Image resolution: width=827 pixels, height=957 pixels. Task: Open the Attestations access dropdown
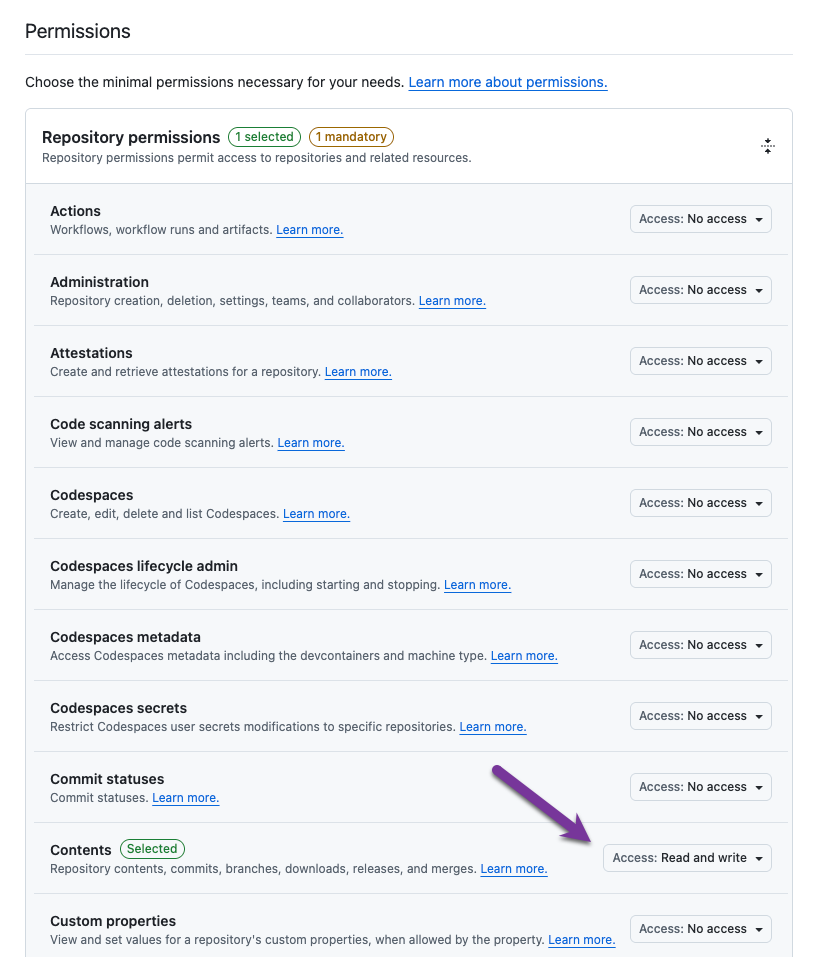(x=701, y=361)
